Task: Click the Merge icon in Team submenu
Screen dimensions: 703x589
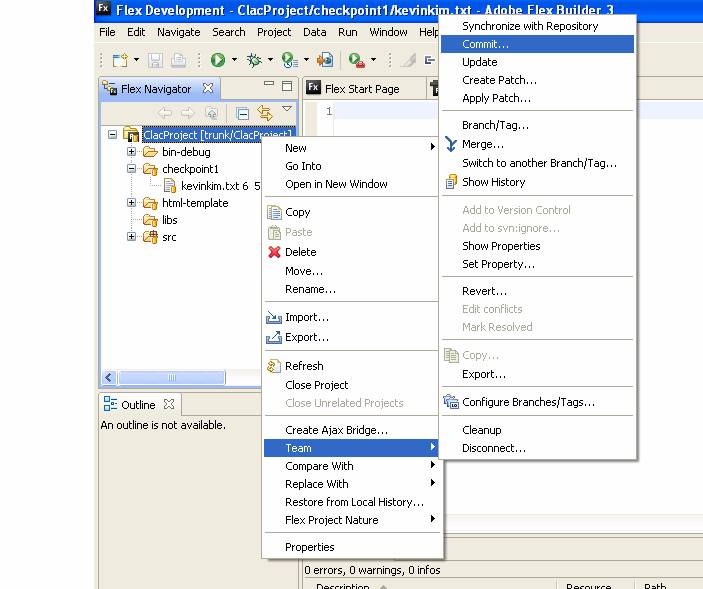Action: coord(451,144)
